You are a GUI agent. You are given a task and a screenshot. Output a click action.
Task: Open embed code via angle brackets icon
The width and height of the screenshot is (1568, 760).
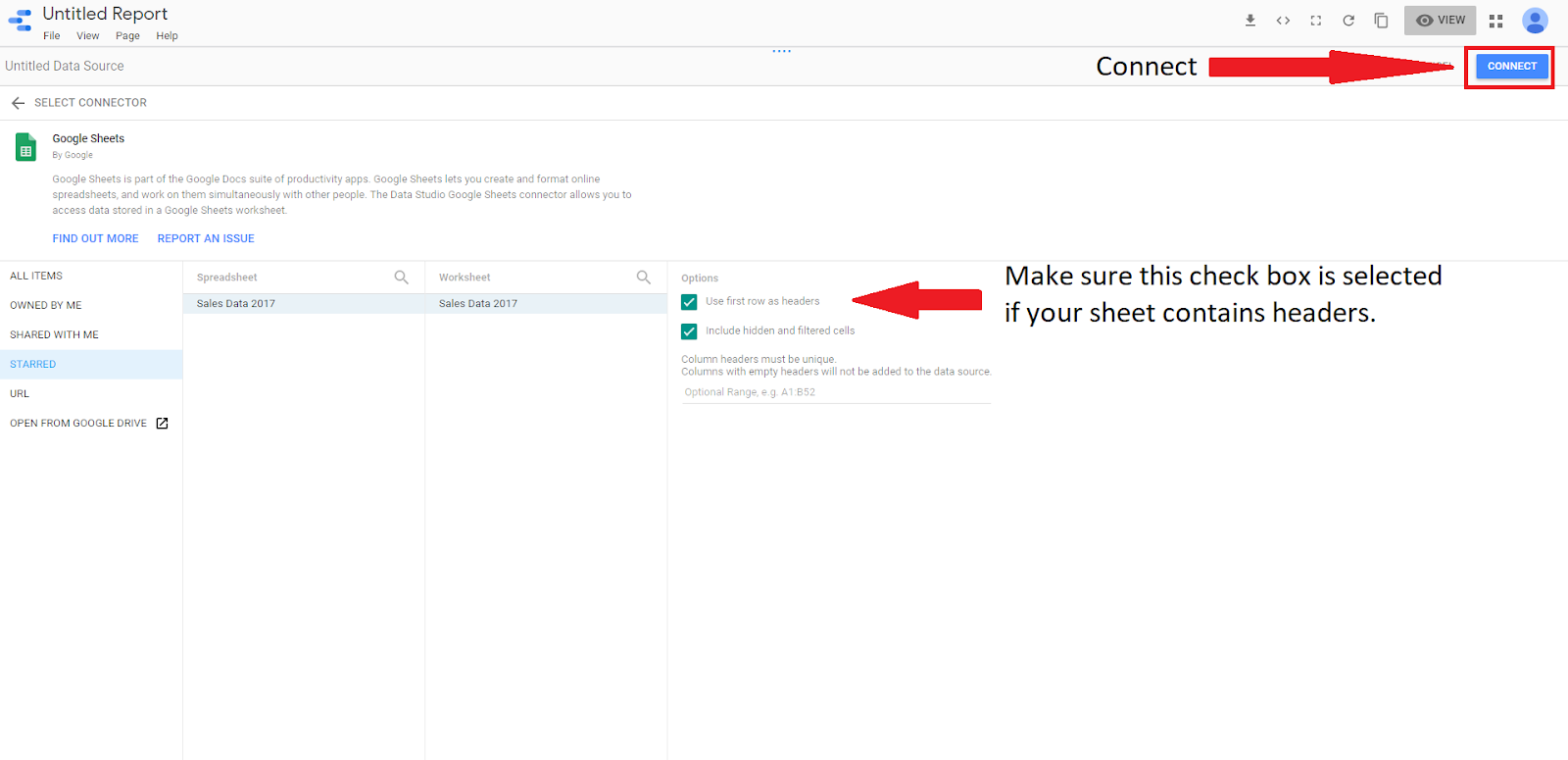pos(1283,21)
